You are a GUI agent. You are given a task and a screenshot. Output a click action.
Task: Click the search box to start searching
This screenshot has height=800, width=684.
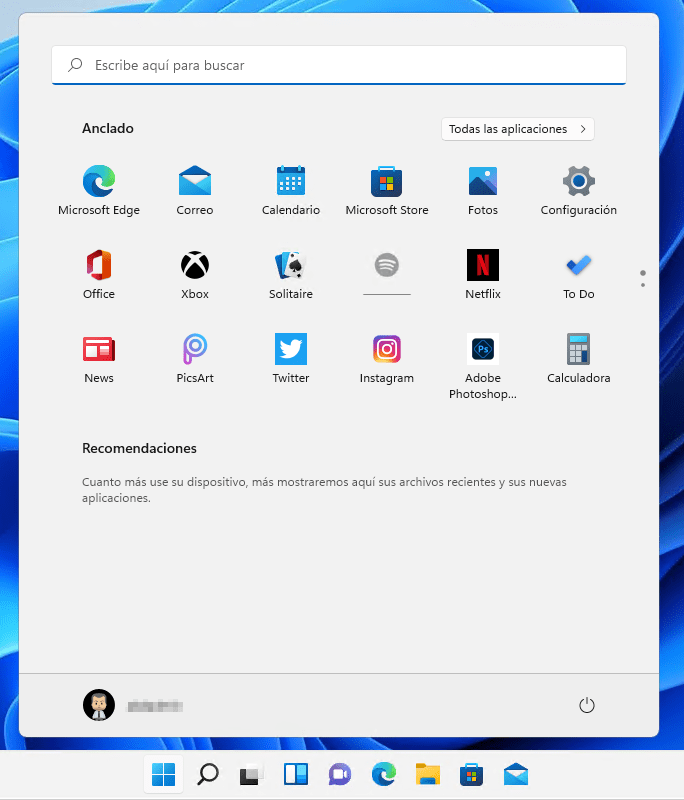(339, 65)
